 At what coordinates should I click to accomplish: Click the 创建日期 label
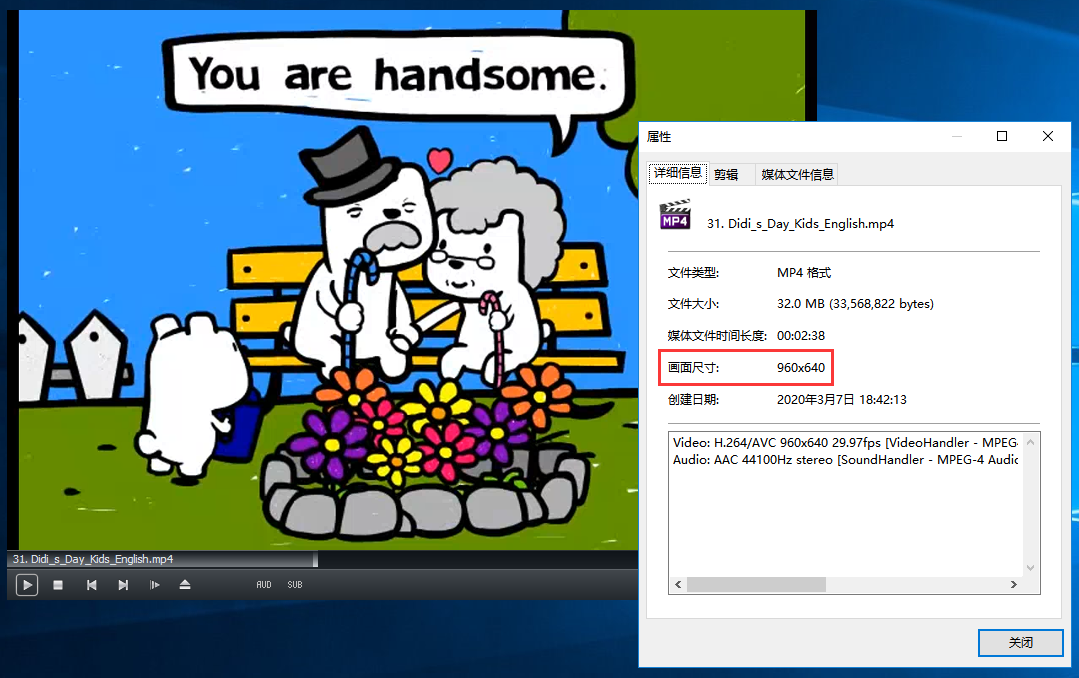pos(693,400)
